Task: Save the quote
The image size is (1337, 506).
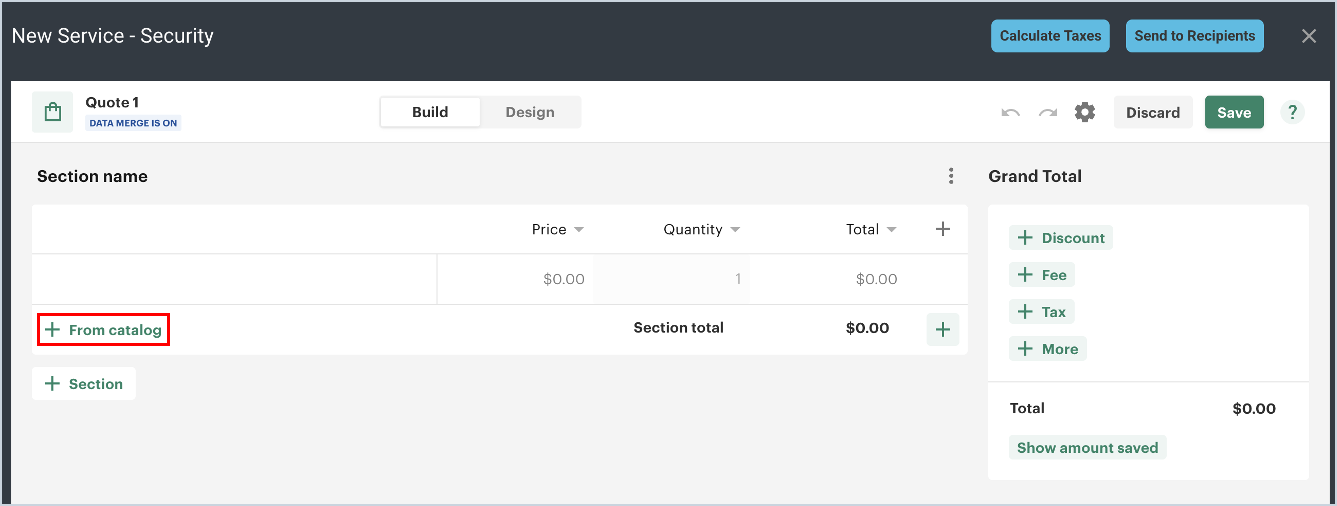Action: pyautogui.click(x=1233, y=113)
